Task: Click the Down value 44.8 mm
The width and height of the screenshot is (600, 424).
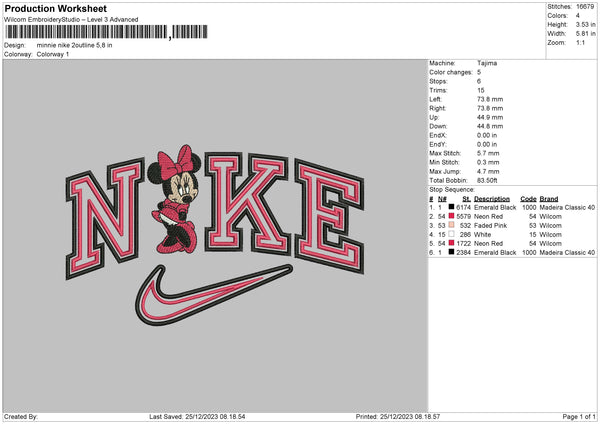Action: click(490, 126)
